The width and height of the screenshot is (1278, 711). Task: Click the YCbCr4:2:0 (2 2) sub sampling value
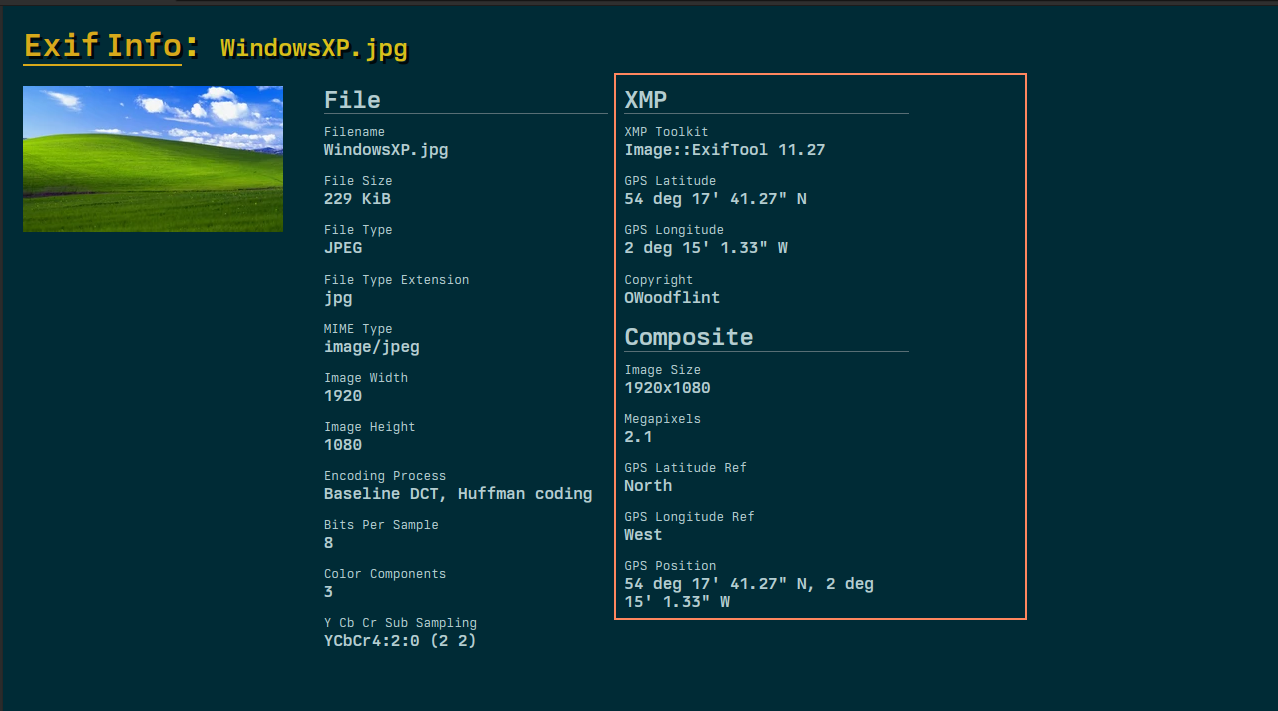click(x=400, y=641)
